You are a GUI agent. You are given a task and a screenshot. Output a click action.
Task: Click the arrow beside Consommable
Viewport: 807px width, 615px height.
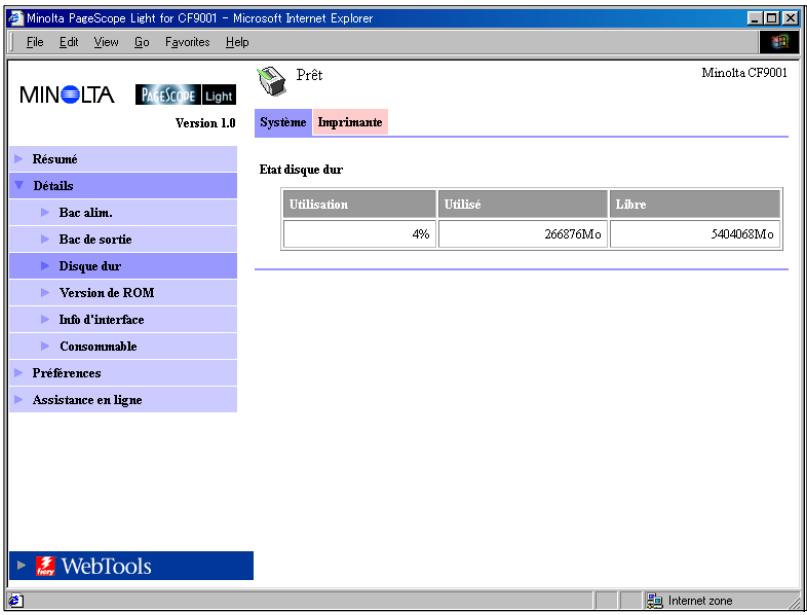[45, 346]
